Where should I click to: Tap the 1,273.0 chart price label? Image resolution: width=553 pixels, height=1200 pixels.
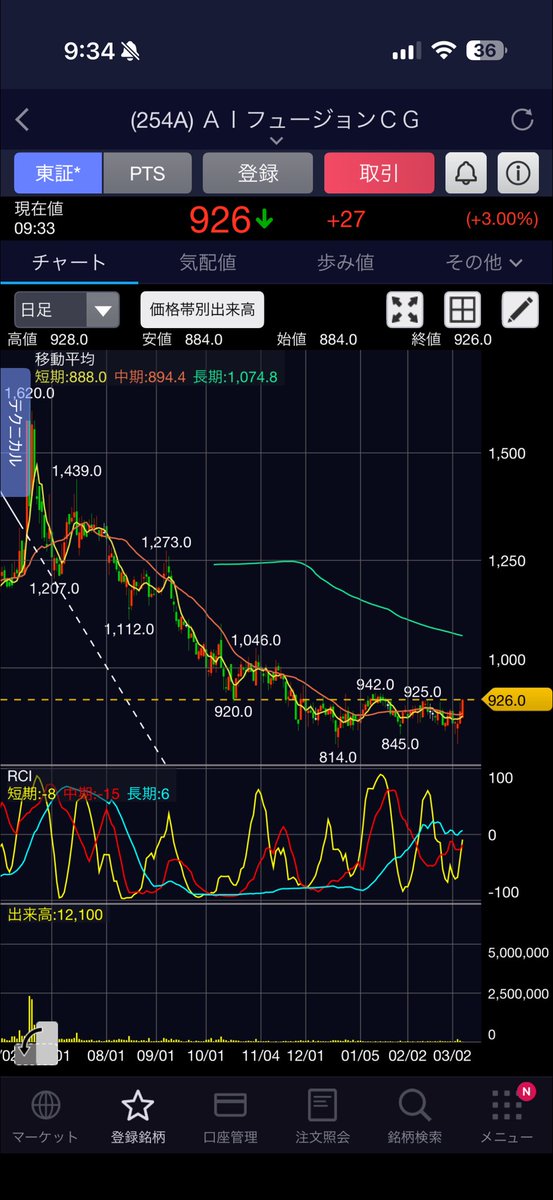click(167, 542)
